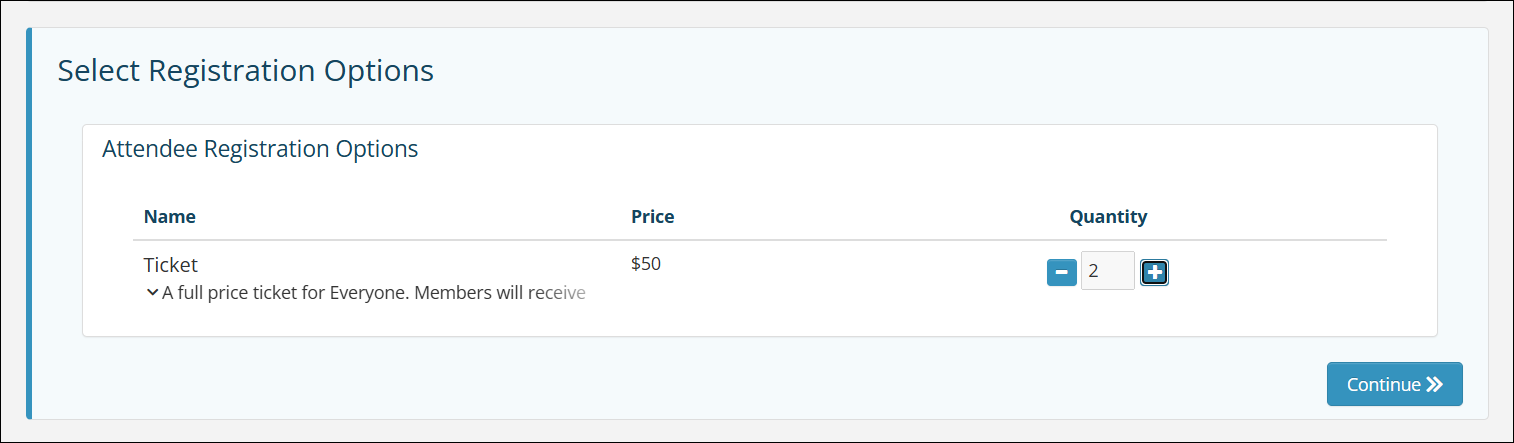Screen dimensions: 1514x443
Task: Expand the ticket description chevron
Action: pos(152,293)
